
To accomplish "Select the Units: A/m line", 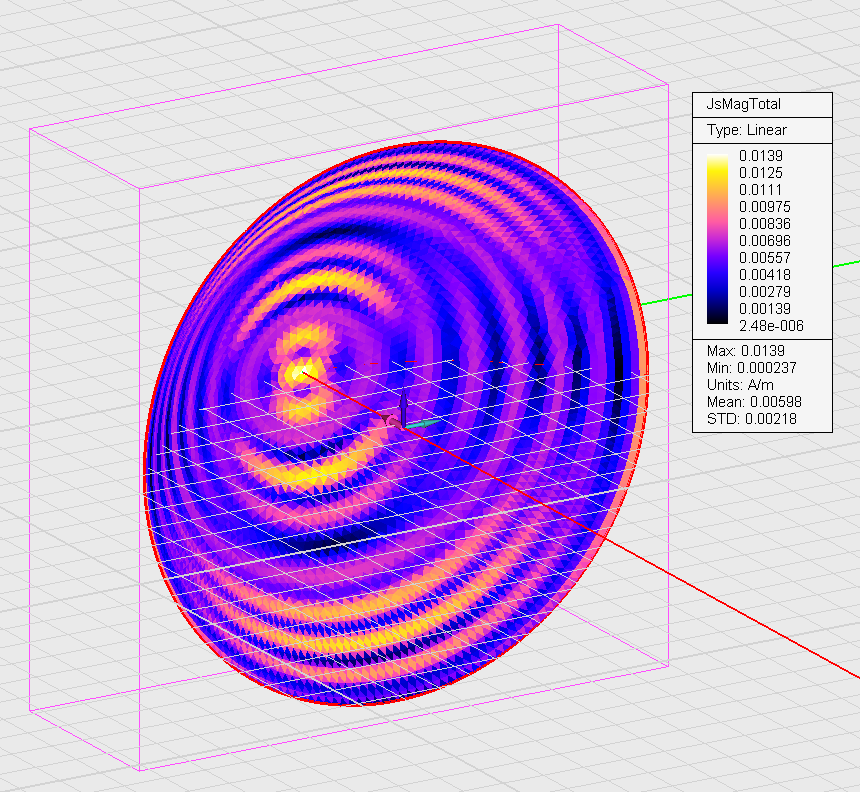I will coord(741,384).
